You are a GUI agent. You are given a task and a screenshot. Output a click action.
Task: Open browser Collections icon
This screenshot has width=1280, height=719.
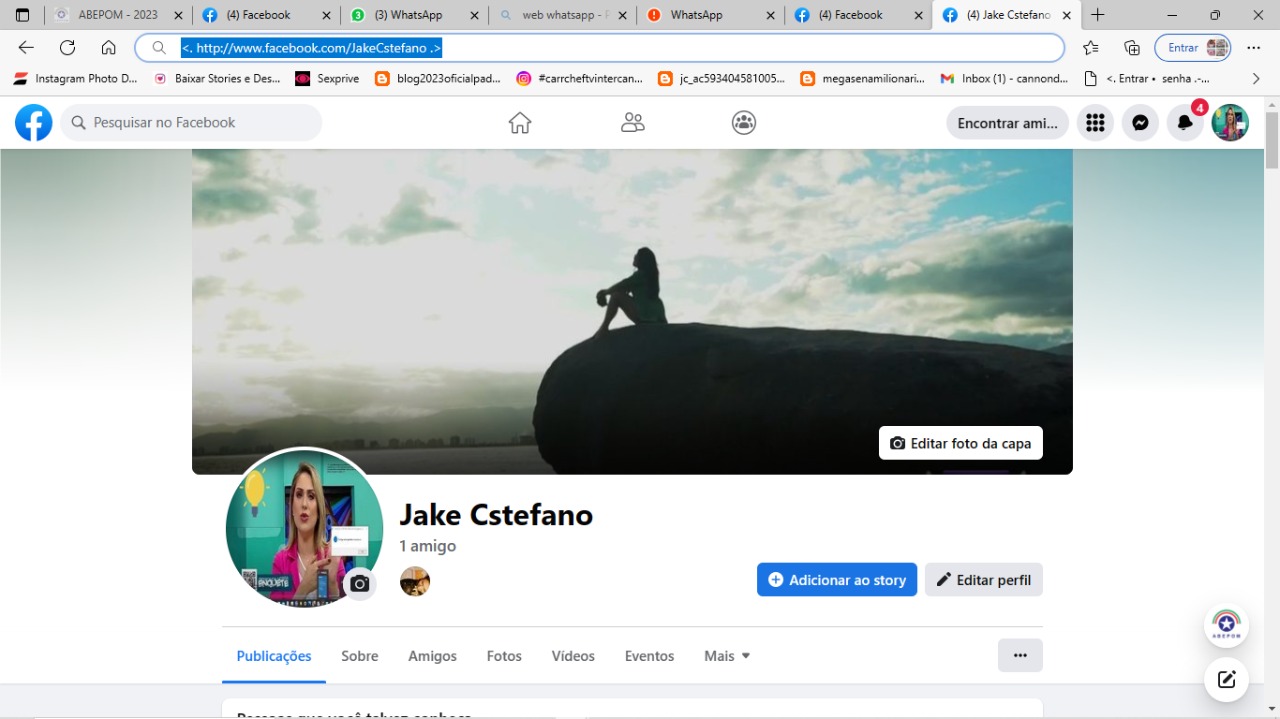point(1132,48)
